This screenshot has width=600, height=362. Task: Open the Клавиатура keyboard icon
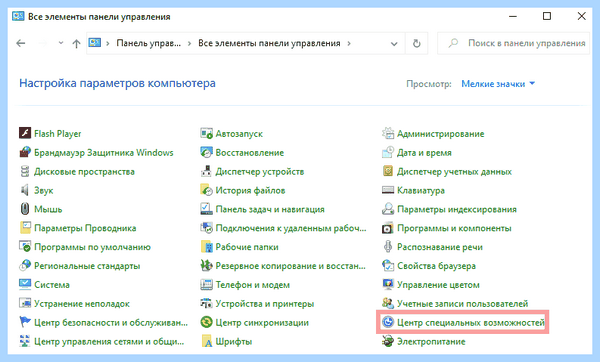388,190
